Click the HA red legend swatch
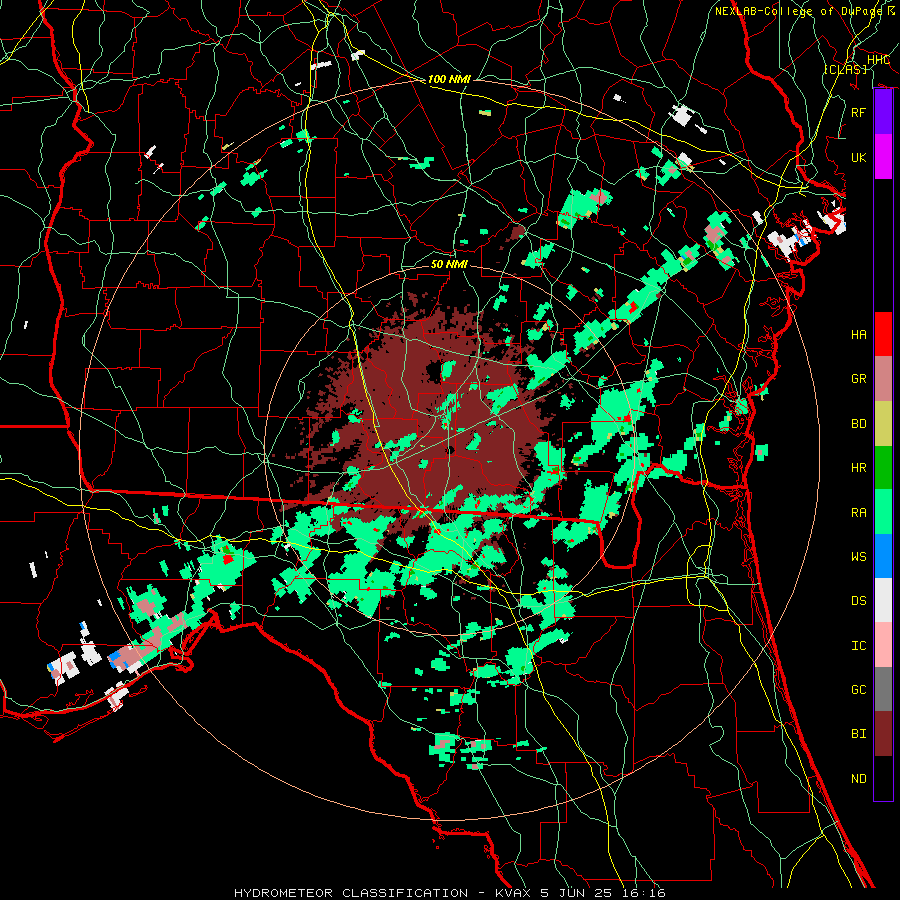The image size is (900, 900). [883, 334]
